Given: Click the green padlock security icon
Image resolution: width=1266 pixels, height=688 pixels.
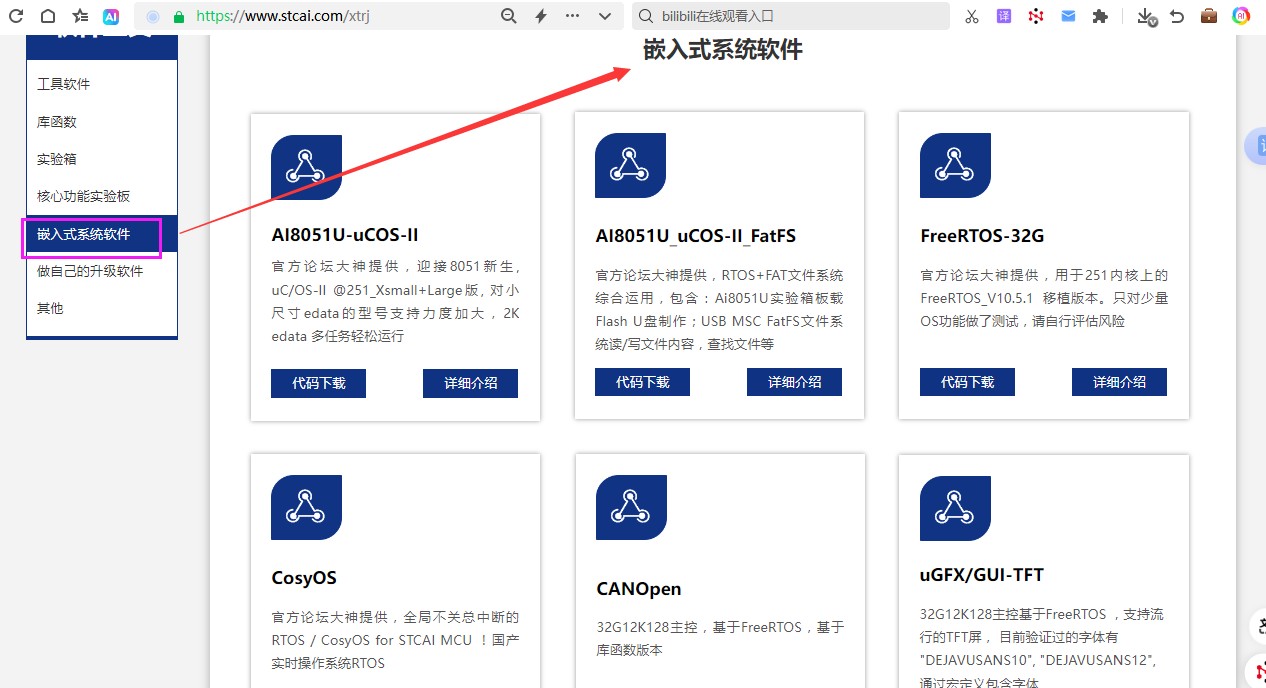Looking at the screenshot, I should pos(179,16).
